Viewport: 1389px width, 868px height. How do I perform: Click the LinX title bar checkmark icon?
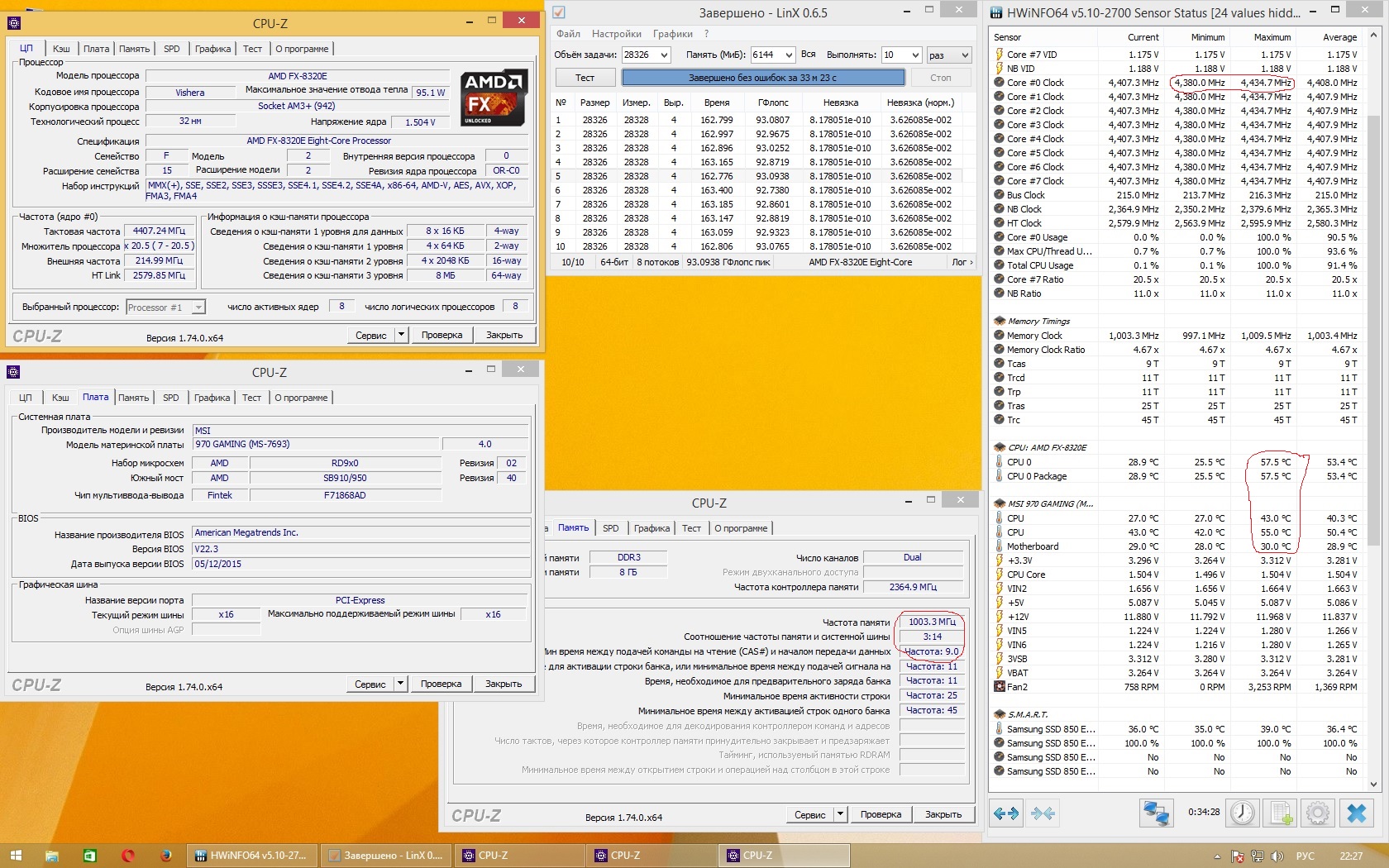click(559, 12)
